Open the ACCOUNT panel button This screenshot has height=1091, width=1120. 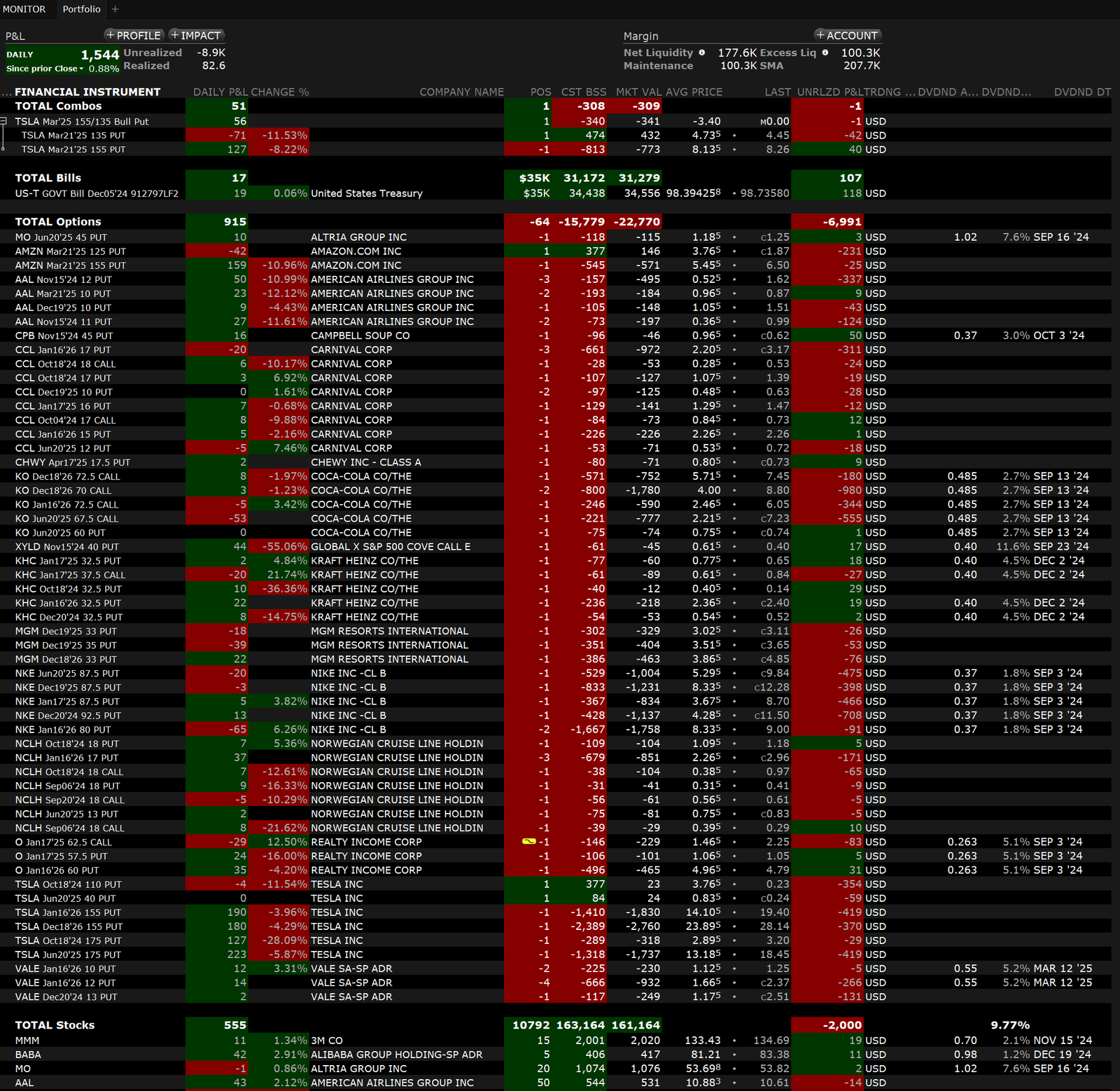[847, 35]
